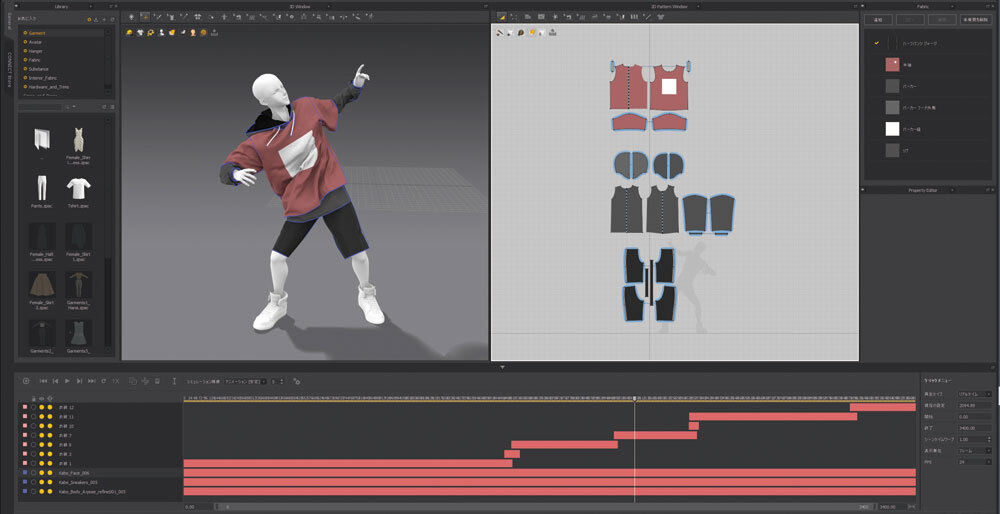
Task: Toggle the yellow dot on Kabo_Sneakers_005 track
Action: 41,482
